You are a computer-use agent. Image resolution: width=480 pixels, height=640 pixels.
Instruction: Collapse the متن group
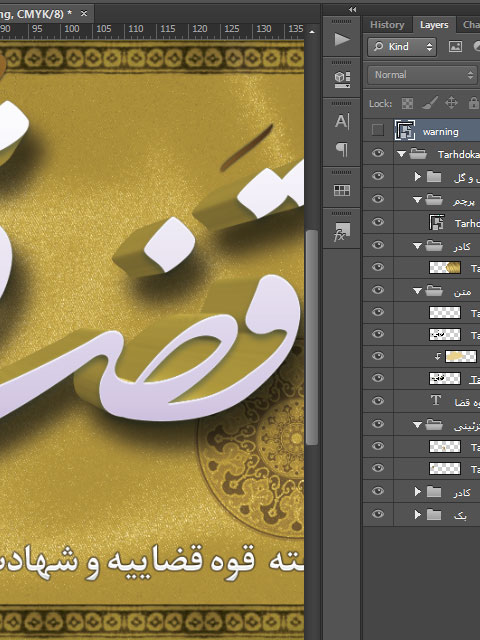417,291
